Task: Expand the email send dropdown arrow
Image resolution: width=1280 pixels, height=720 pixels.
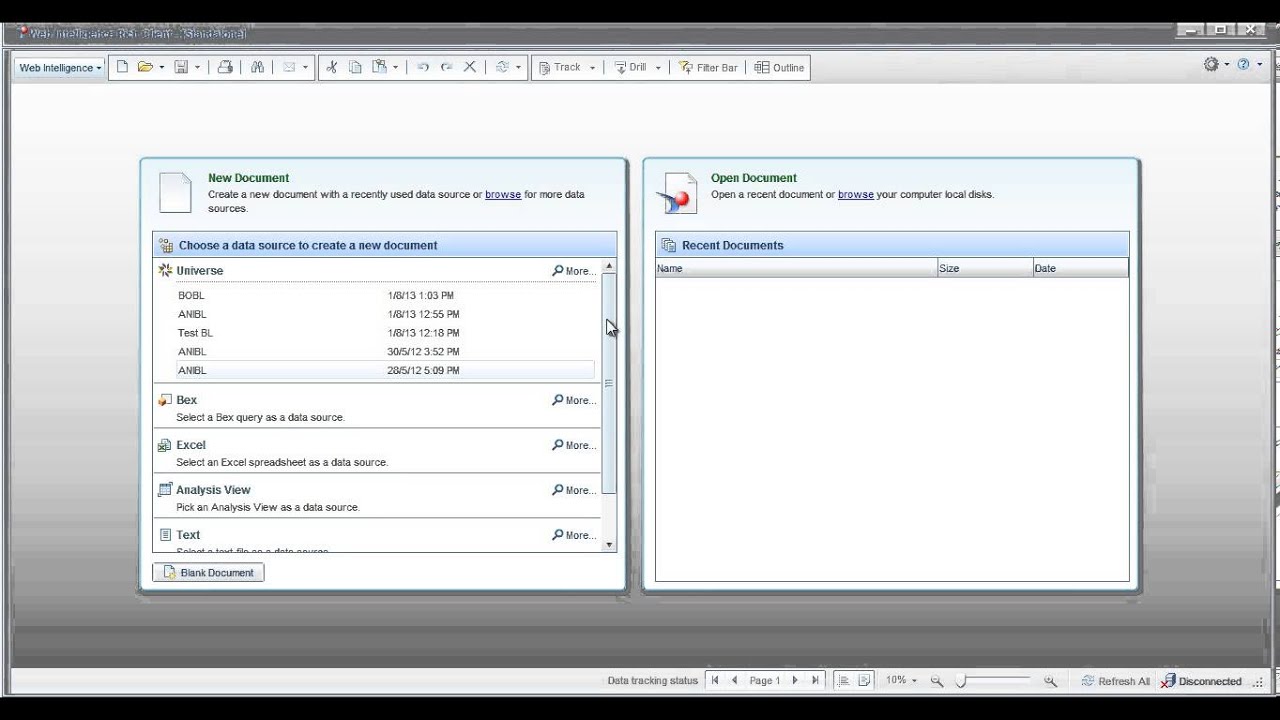Action: coord(305,68)
